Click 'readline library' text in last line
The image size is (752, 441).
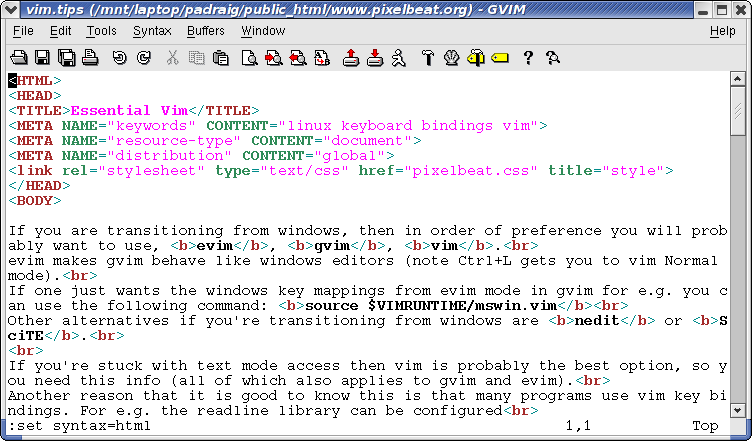click(268, 410)
